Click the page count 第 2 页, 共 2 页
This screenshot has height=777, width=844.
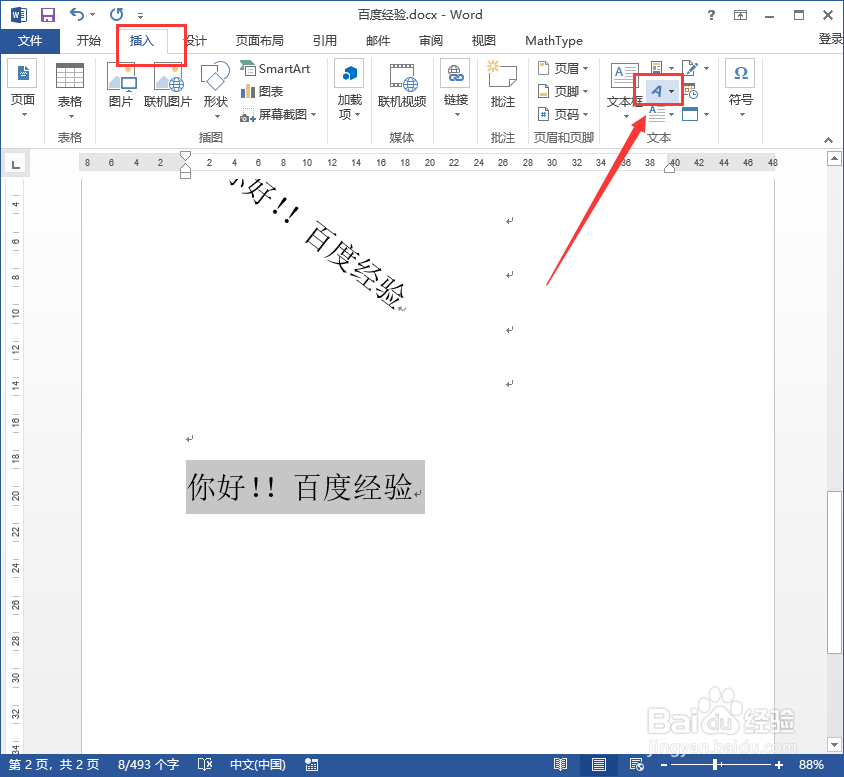click(x=54, y=765)
